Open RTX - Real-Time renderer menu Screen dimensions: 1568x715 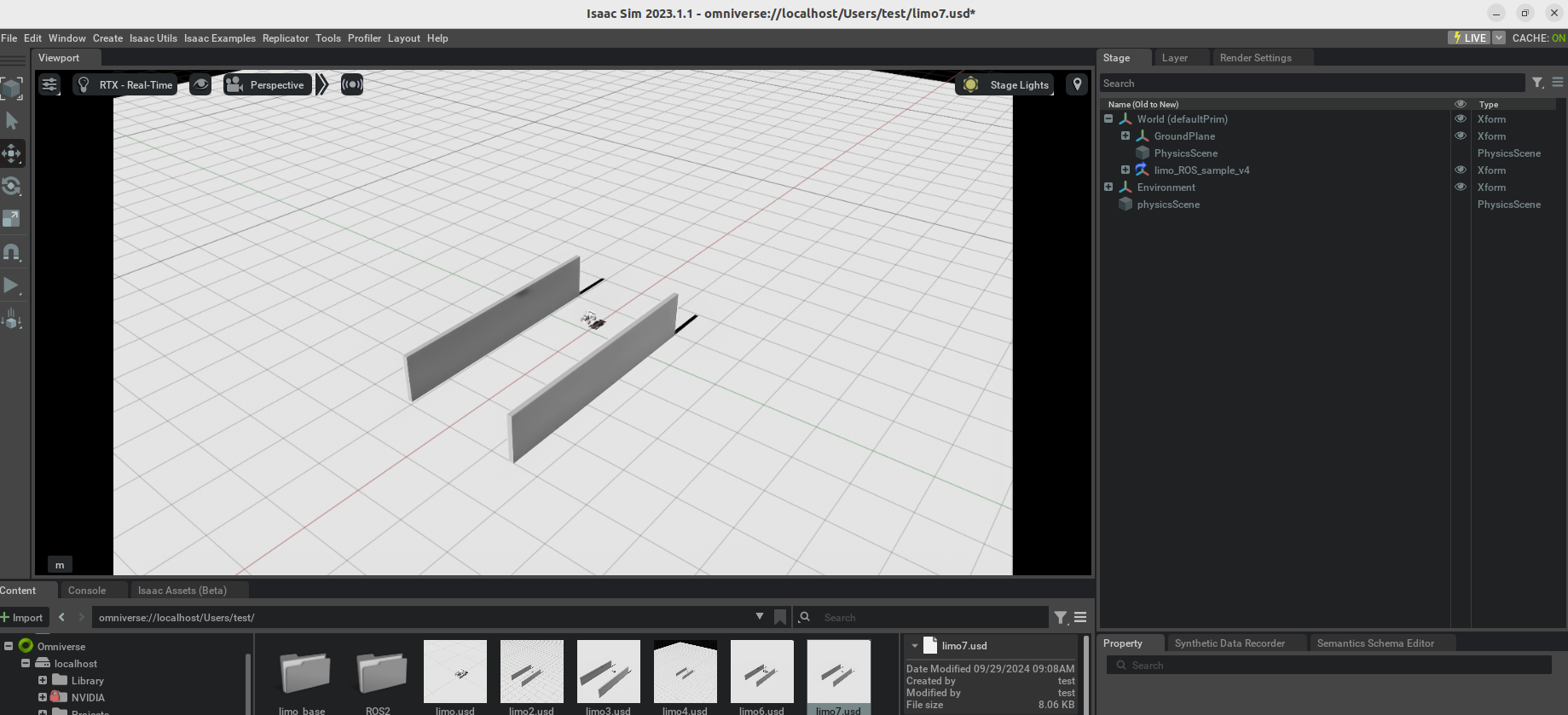125,84
